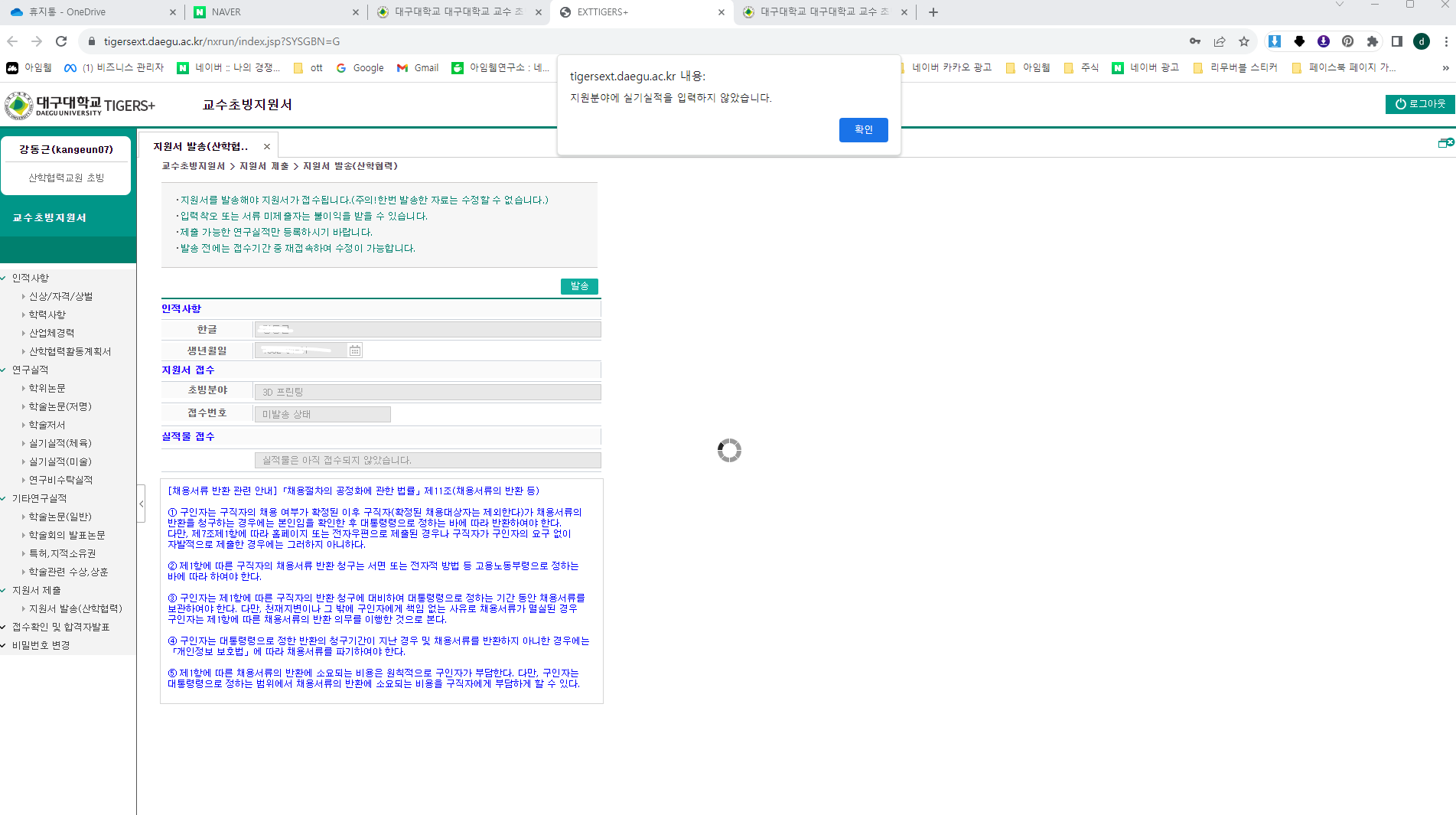Click the password key icon in address bar
The height and width of the screenshot is (815, 1456).
point(1195,41)
